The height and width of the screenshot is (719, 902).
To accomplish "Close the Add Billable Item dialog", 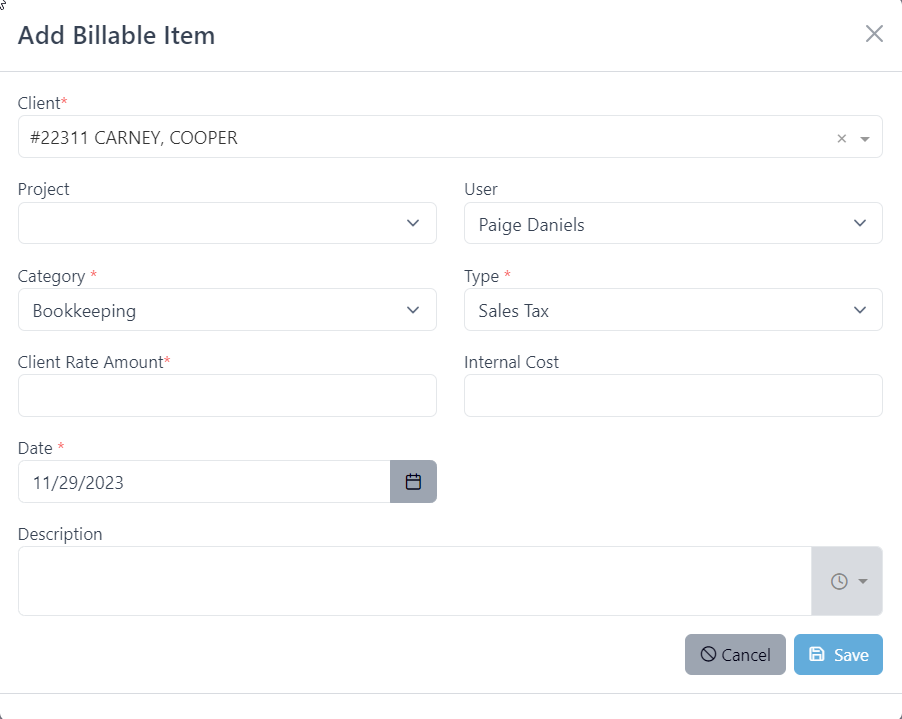I will coord(873,33).
